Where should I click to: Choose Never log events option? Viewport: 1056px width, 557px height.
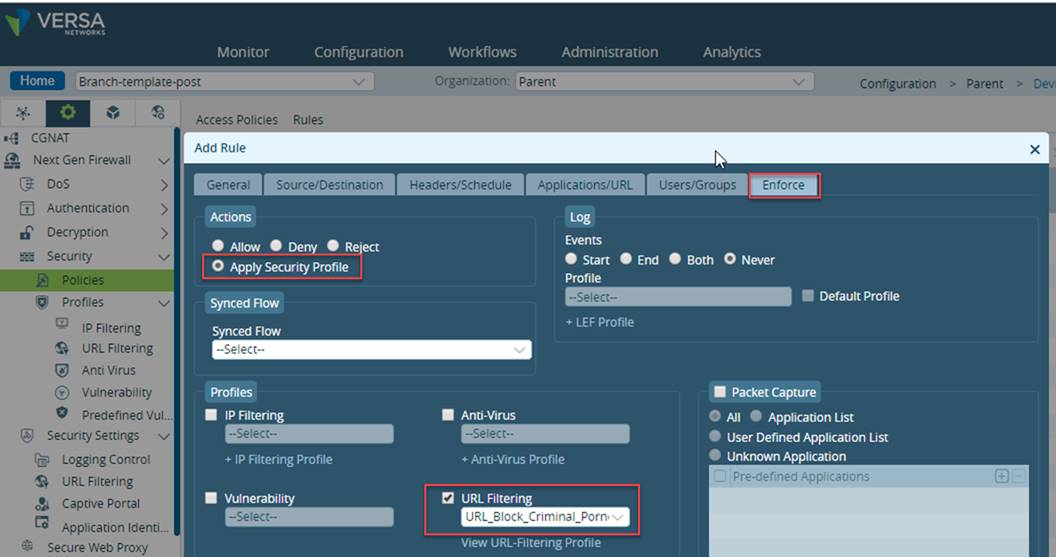pos(729,259)
